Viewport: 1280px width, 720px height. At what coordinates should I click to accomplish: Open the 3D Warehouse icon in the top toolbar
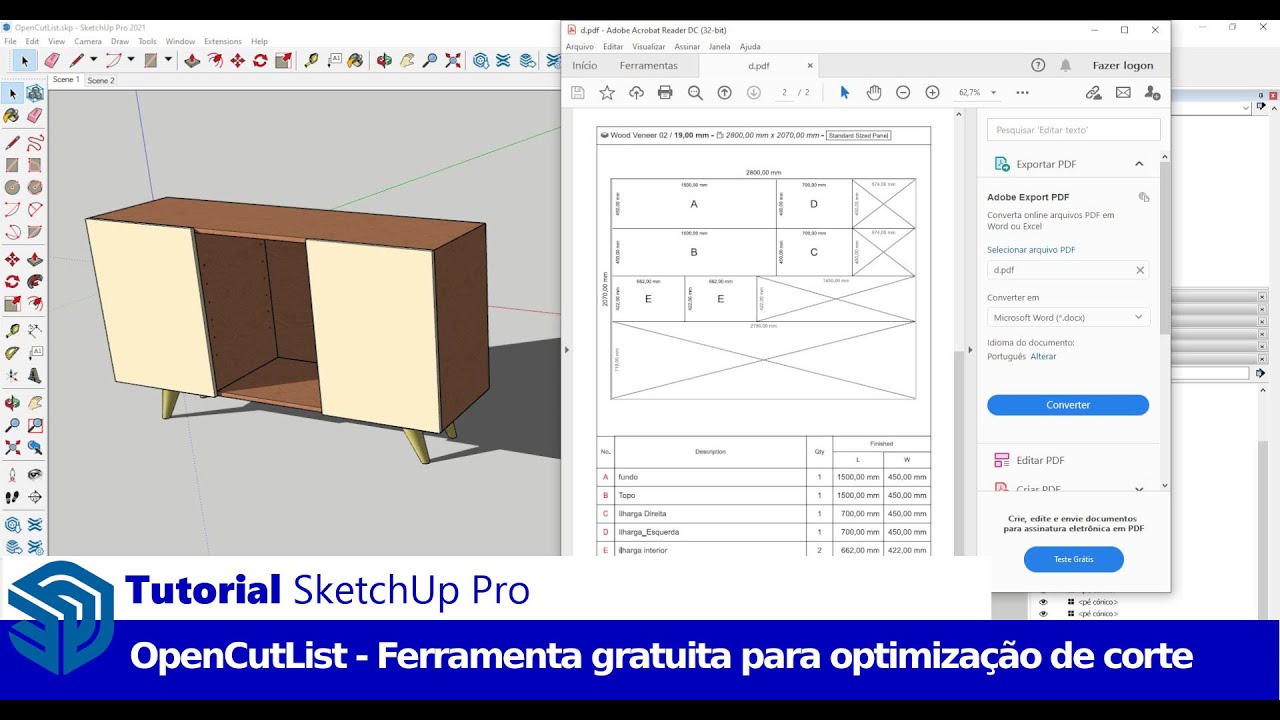481,61
